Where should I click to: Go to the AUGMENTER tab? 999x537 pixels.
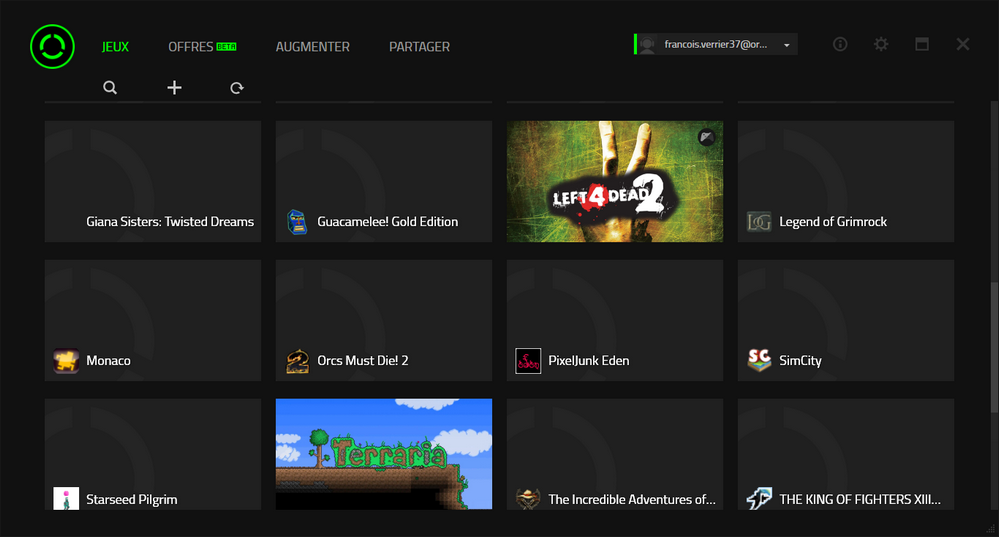(x=313, y=47)
